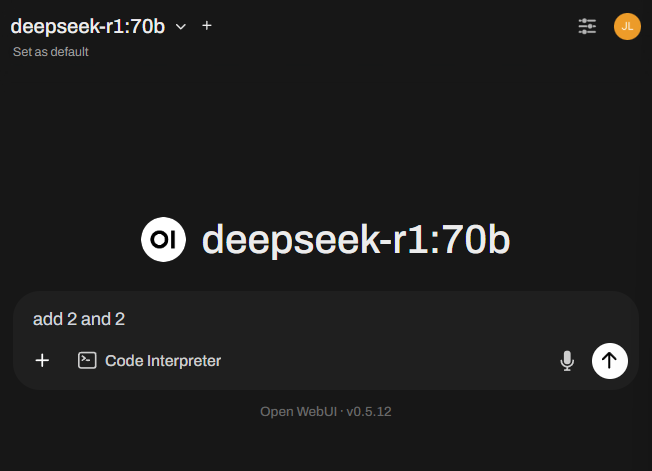Click the Set as default link
The width and height of the screenshot is (652, 471).
click(51, 52)
